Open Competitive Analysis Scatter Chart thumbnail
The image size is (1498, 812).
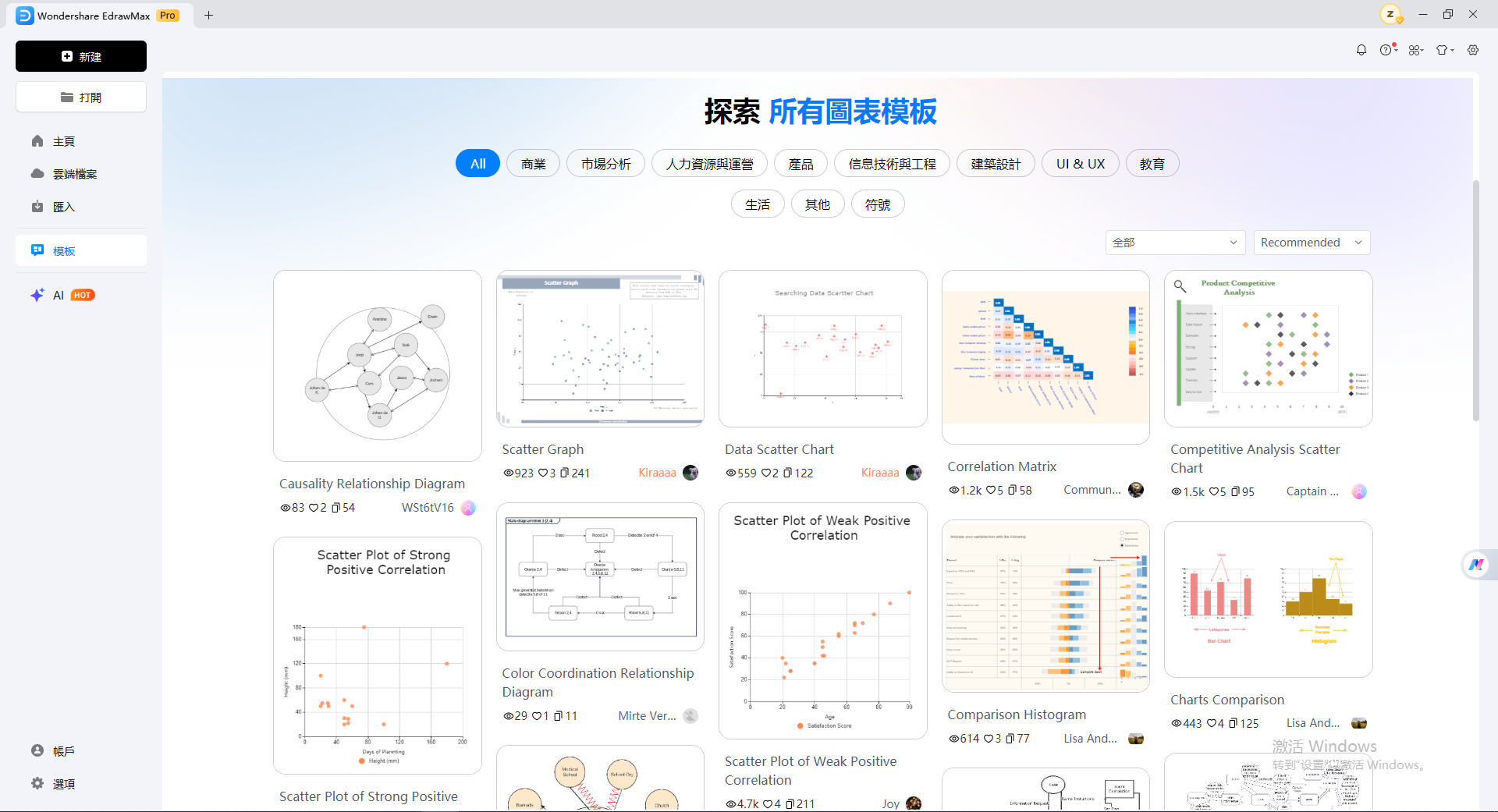pos(1269,349)
